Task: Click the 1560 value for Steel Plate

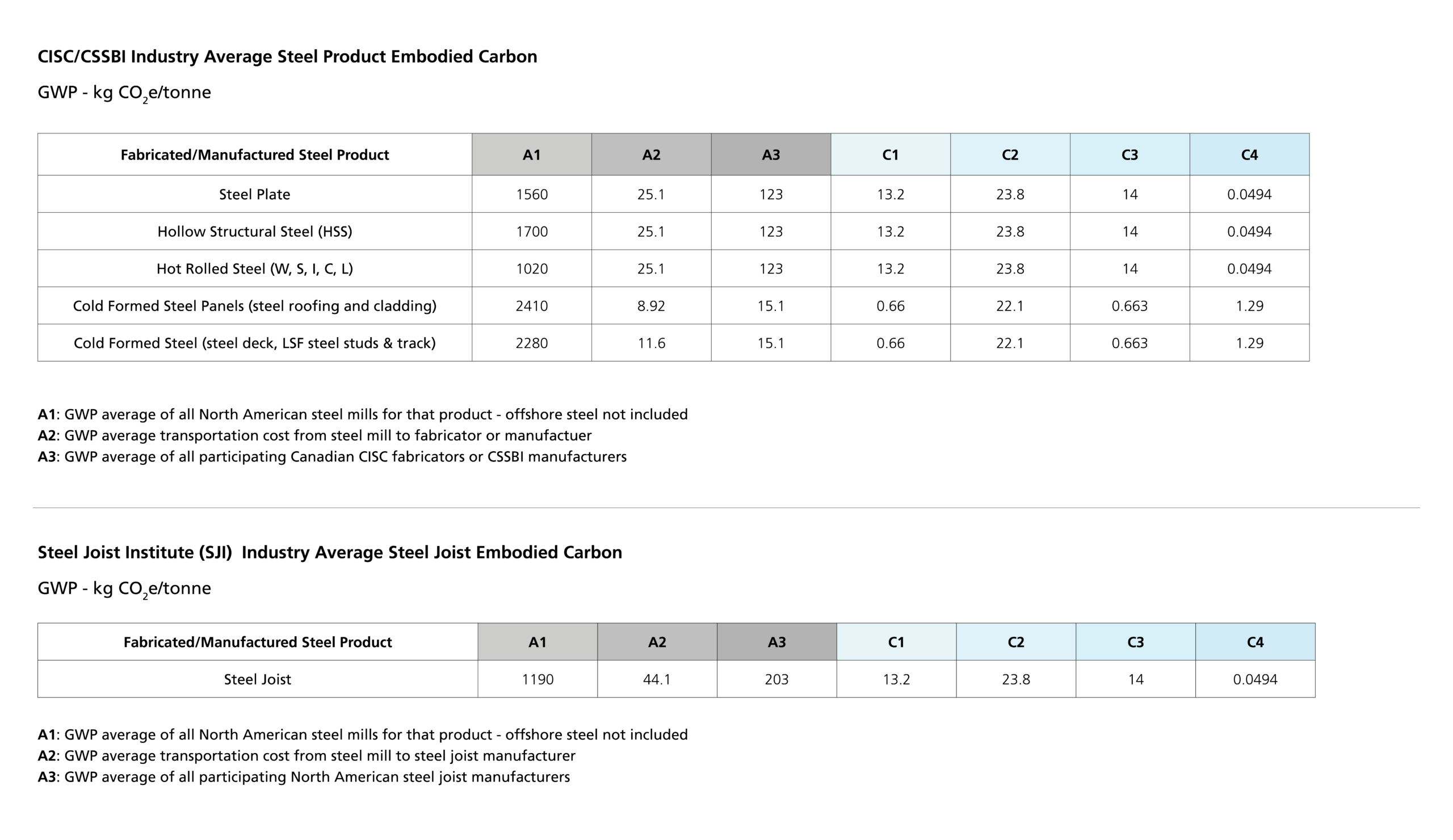Action: coord(532,194)
